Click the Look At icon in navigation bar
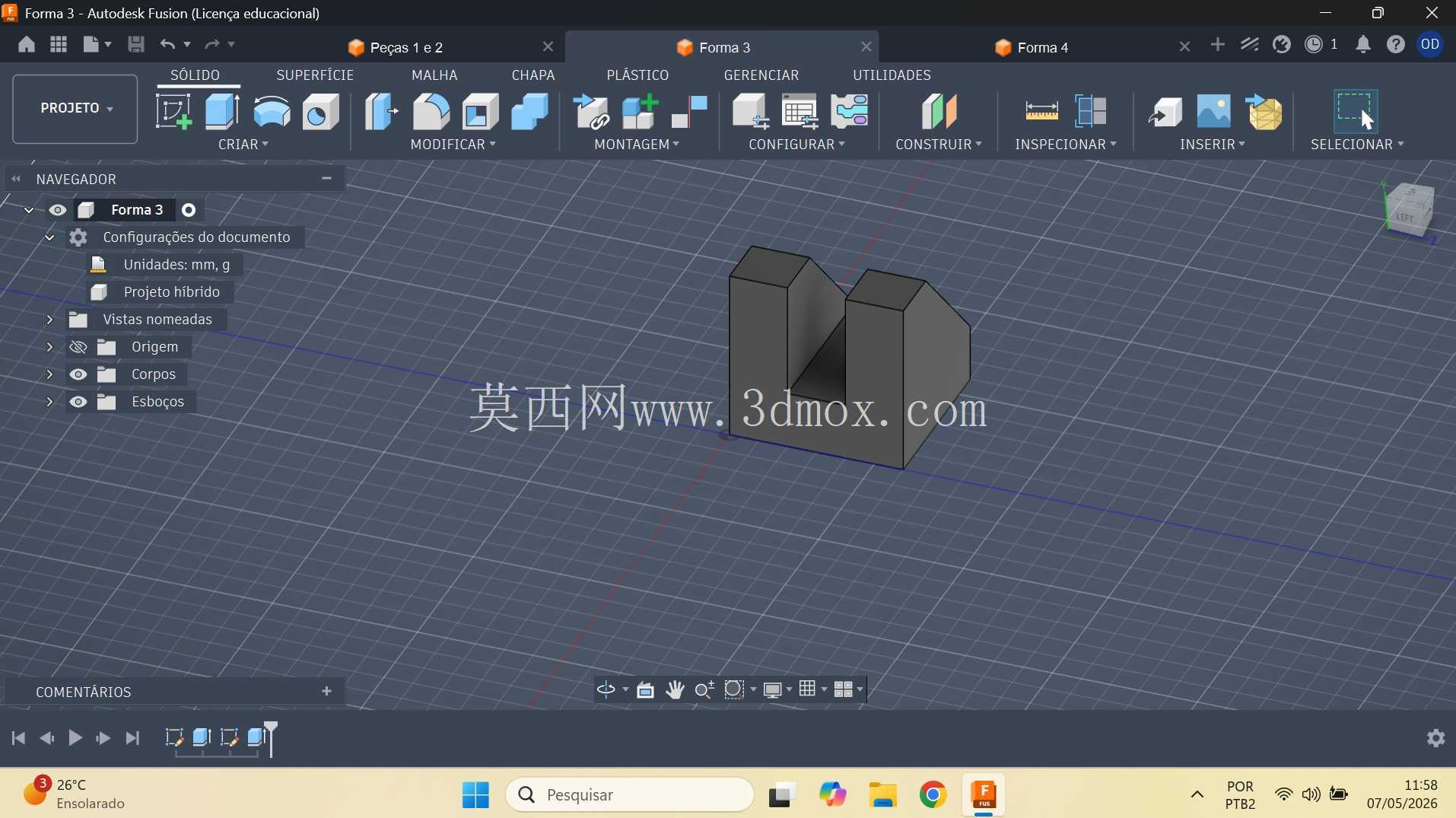 click(x=645, y=689)
